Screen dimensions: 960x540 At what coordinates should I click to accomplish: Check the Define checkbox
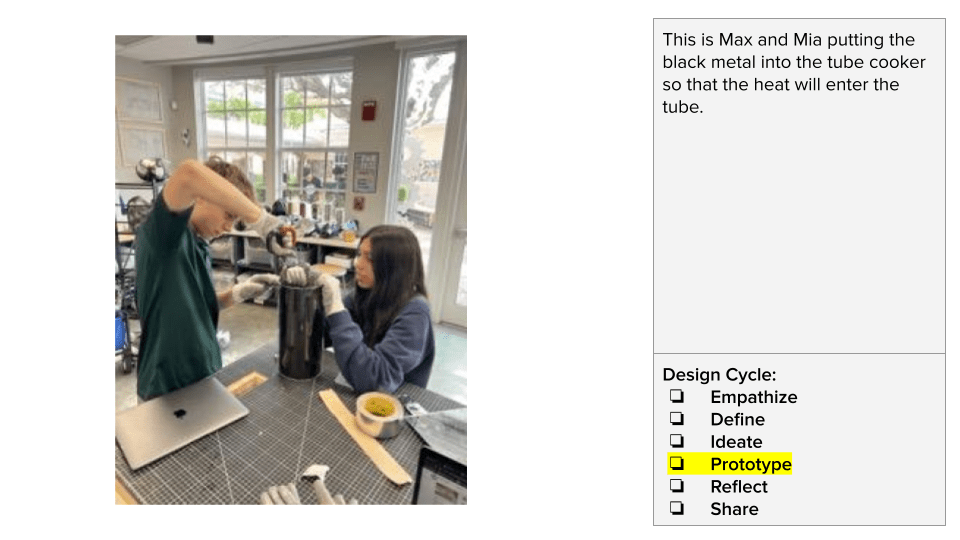click(677, 419)
